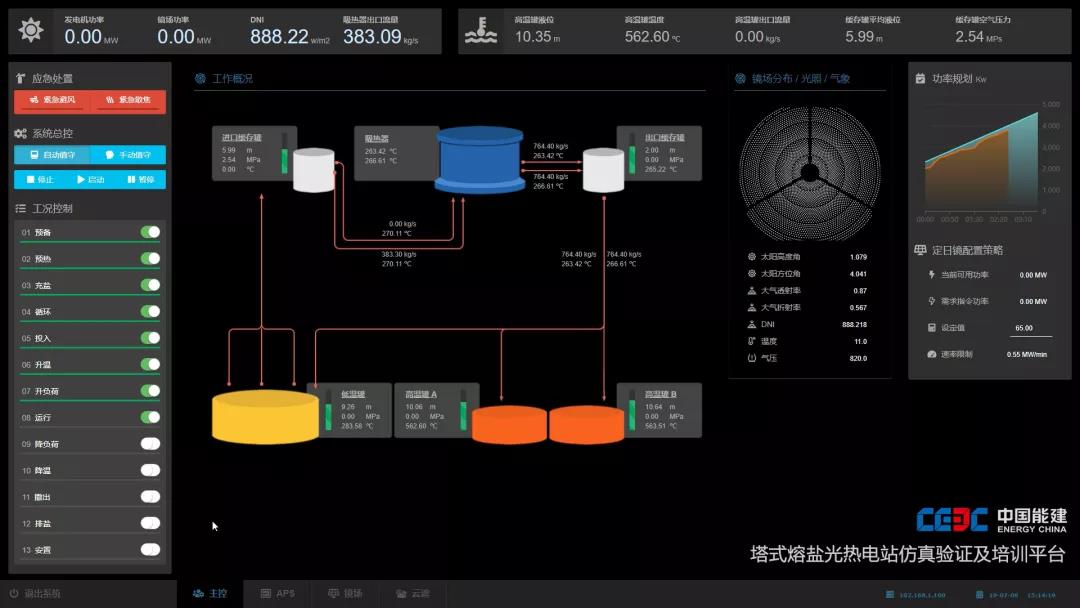This screenshot has width=1080, height=608.
Task: Click the outlet buffer tank (出口缓存罐) cylinder
Action: click(603, 171)
